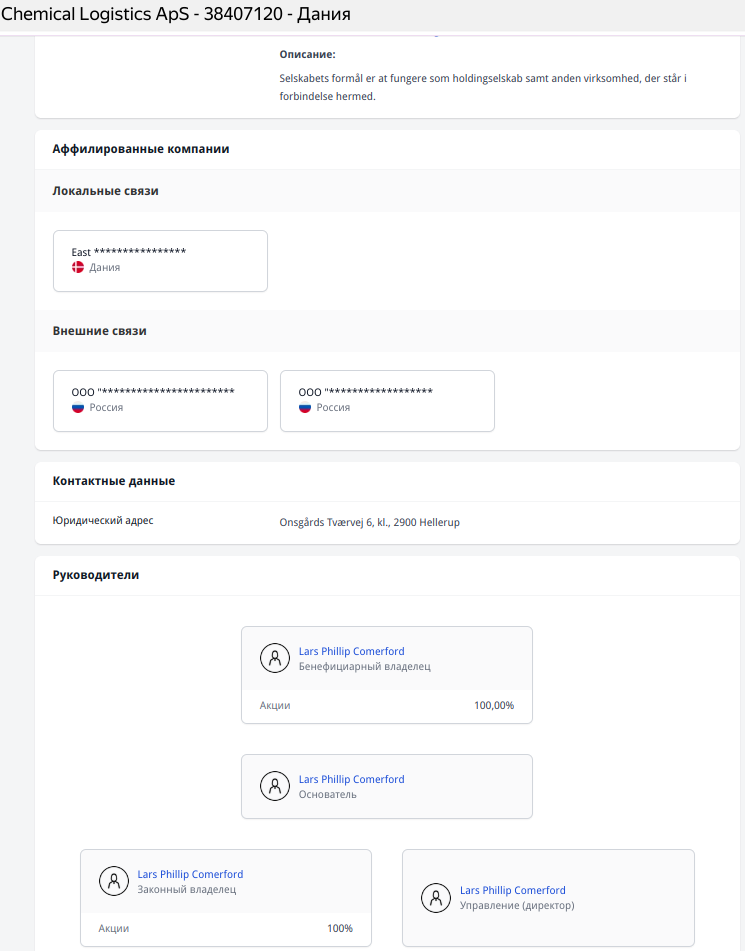The height and width of the screenshot is (951, 745).
Task: Select the legal address Onsgårds Tværvej text
Action: pos(369,522)
